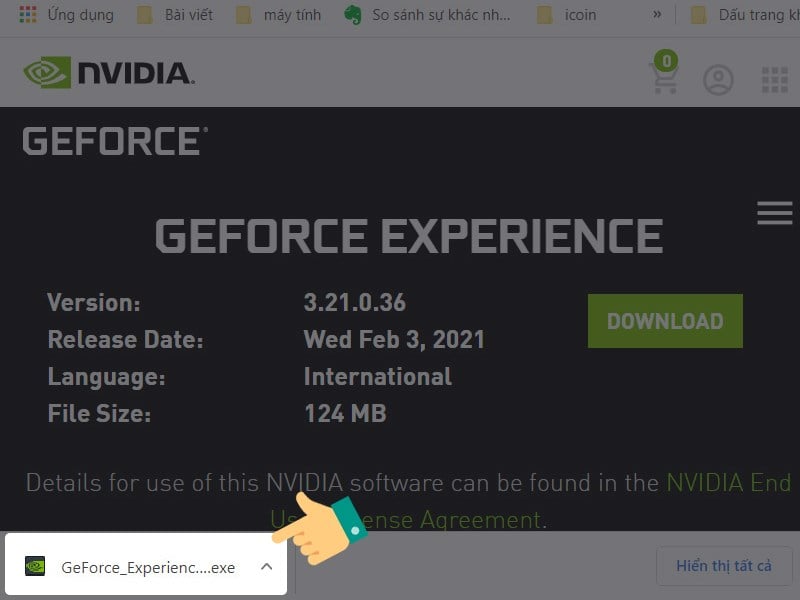This screenshot has width=800, height=600.
Task: Click the File Size: label
Action: coord(99,413)
